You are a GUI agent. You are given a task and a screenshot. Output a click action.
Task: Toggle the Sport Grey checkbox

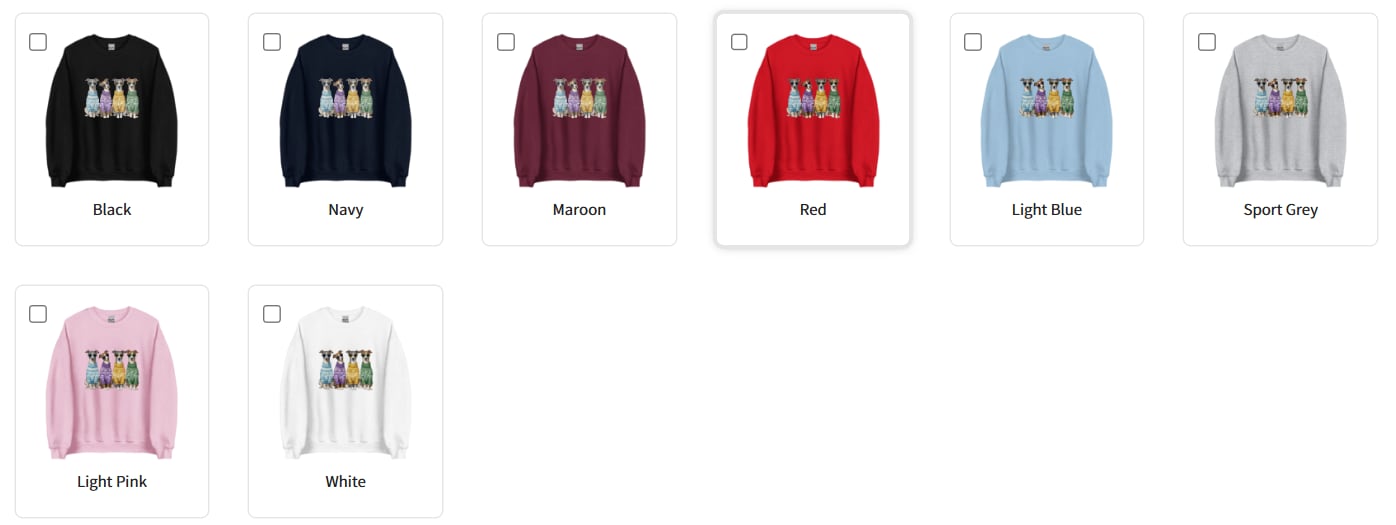(1207, 42)
